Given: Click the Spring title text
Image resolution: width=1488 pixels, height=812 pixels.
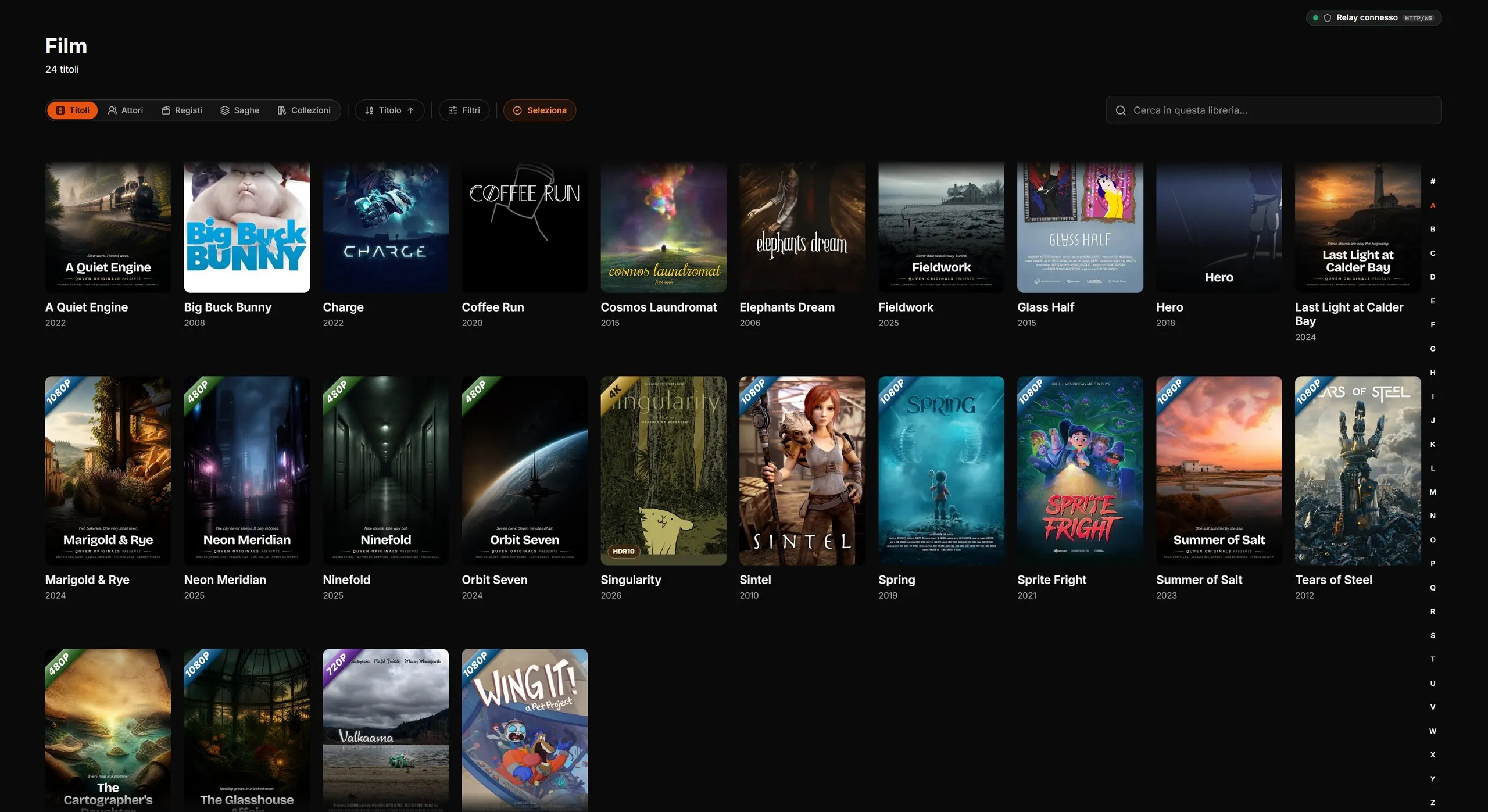Looking at the screenshot, I should 896,580.
